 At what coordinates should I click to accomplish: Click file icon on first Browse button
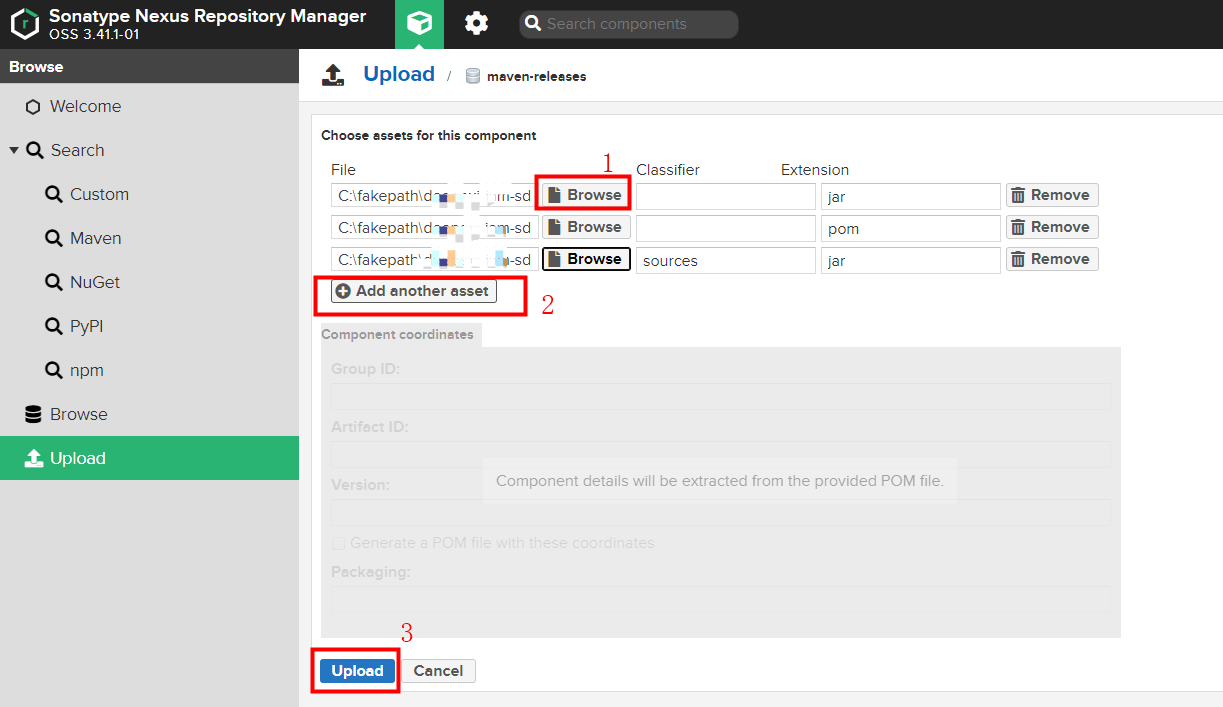[x=555, y=195]
